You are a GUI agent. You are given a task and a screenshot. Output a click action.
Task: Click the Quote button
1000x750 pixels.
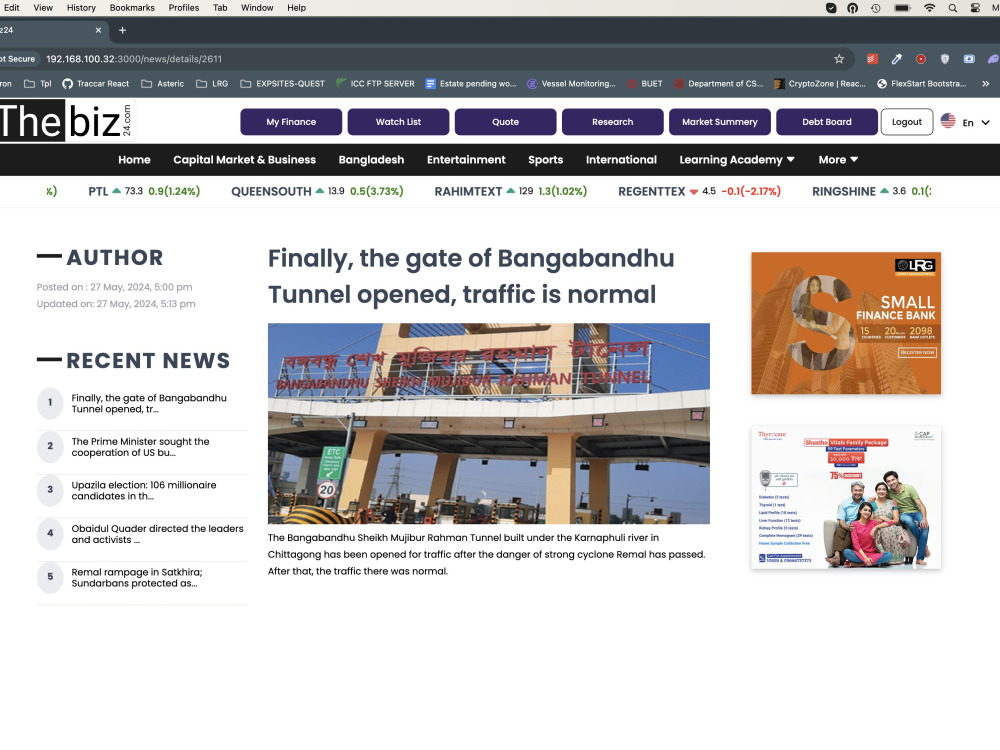pyautogui.click(x=505, y=122)
